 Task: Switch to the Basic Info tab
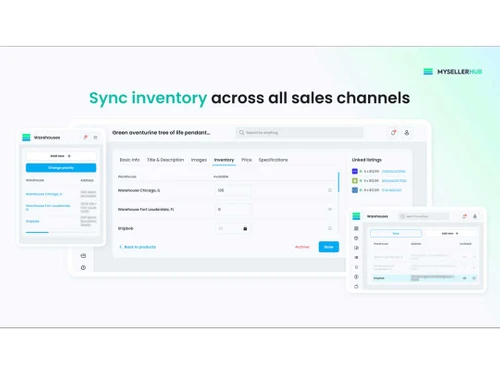click(130, 160)
